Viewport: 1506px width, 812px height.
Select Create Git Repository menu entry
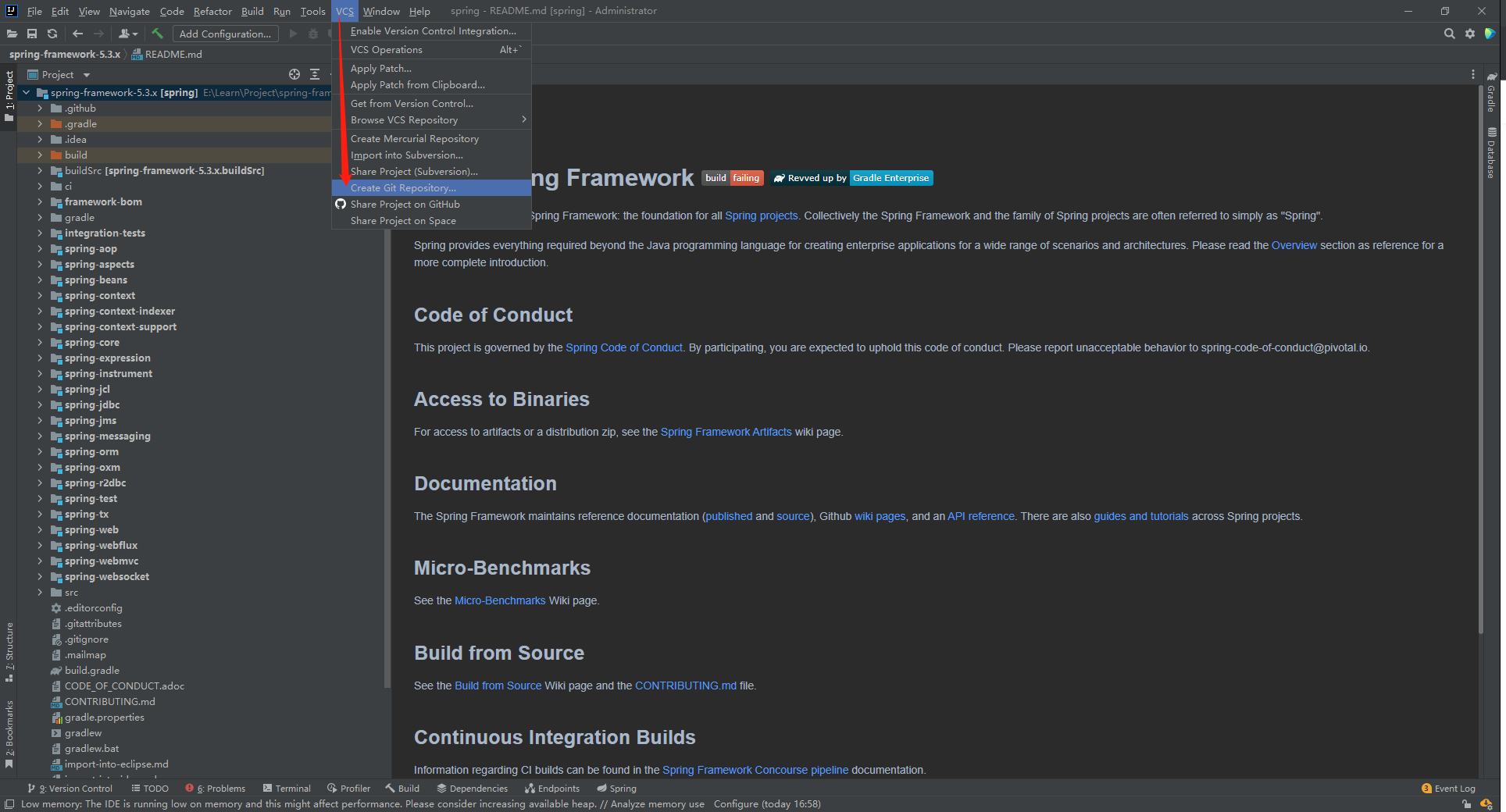pos(431,187)
